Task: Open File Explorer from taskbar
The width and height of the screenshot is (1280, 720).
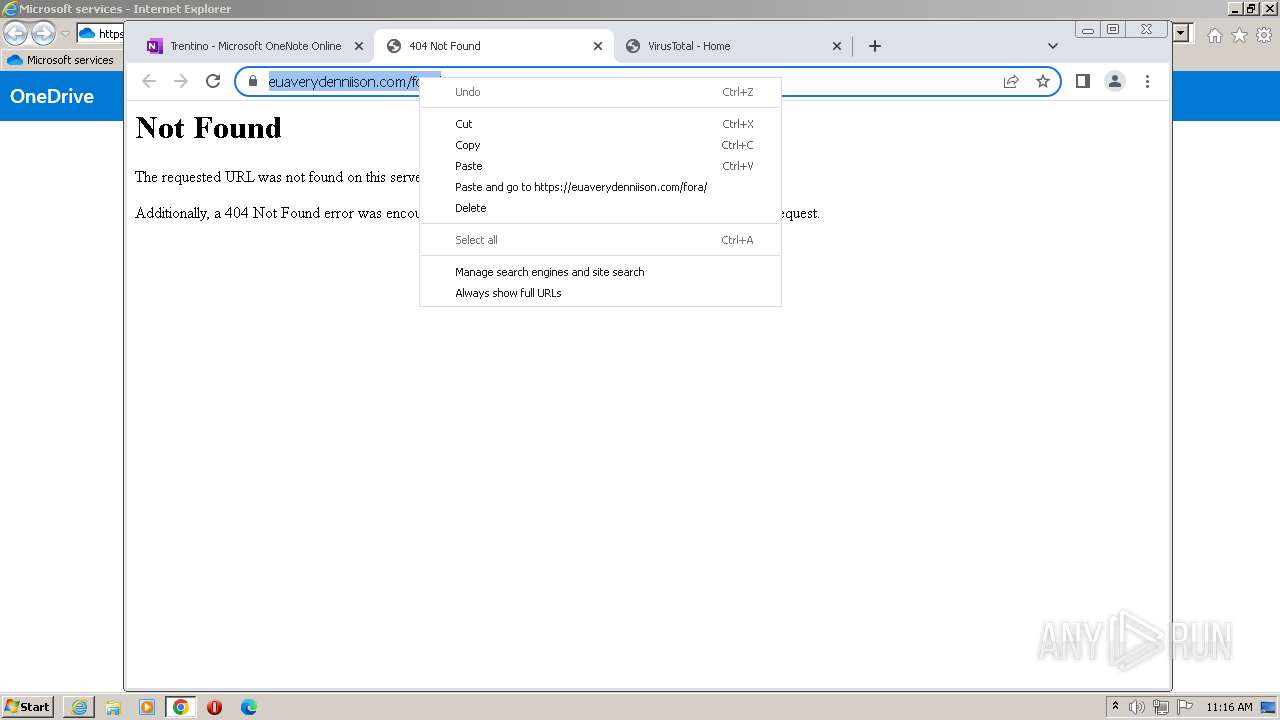Action: [x=113, y=707]
